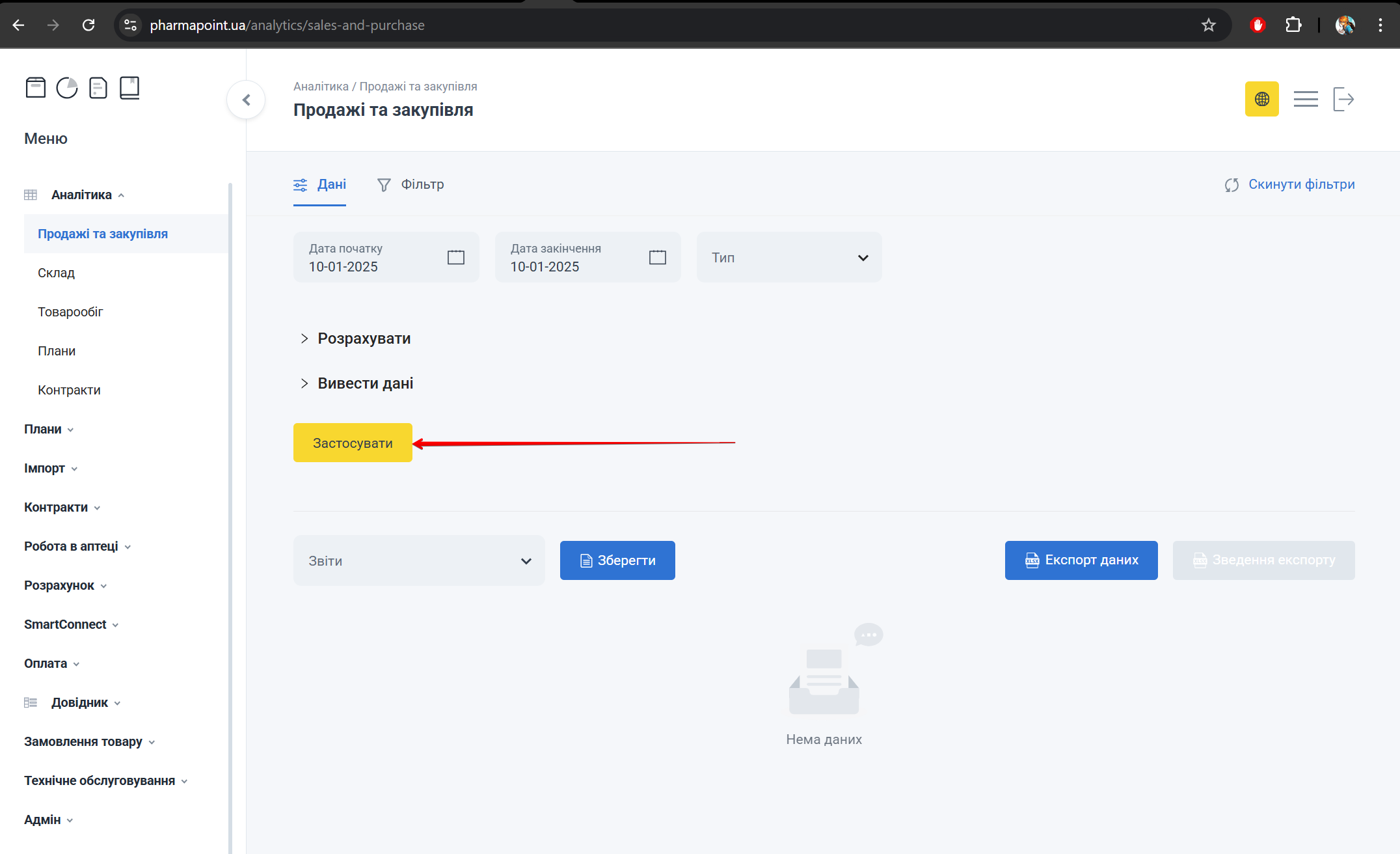Open the end date calendar icon
This screenshot has width=1400, height=854.
658,257
